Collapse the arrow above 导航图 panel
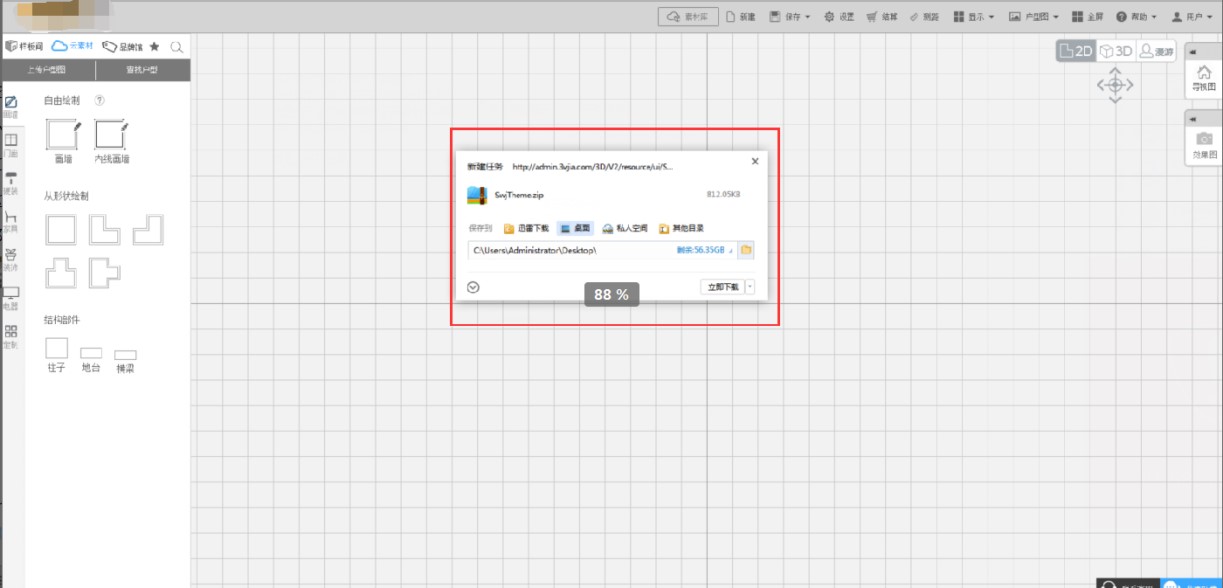 point(1194,52)
